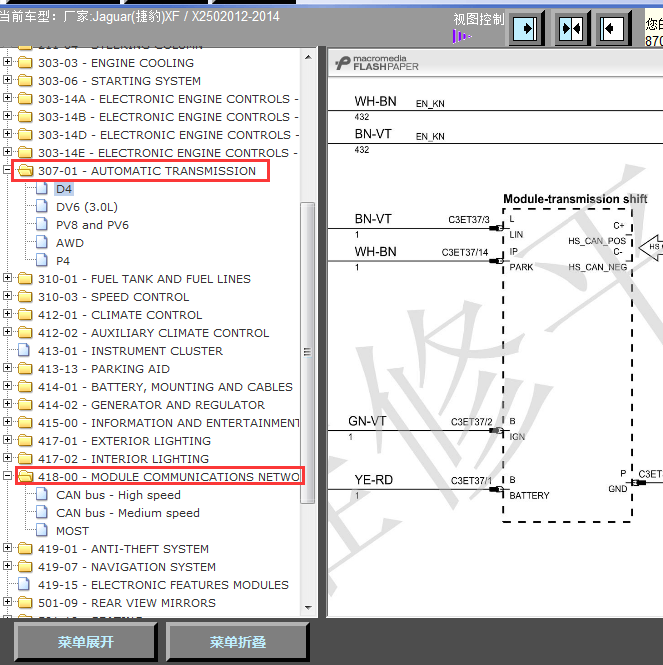
Task: Select the D4 wiring diagram
Action: click(64, 189)
